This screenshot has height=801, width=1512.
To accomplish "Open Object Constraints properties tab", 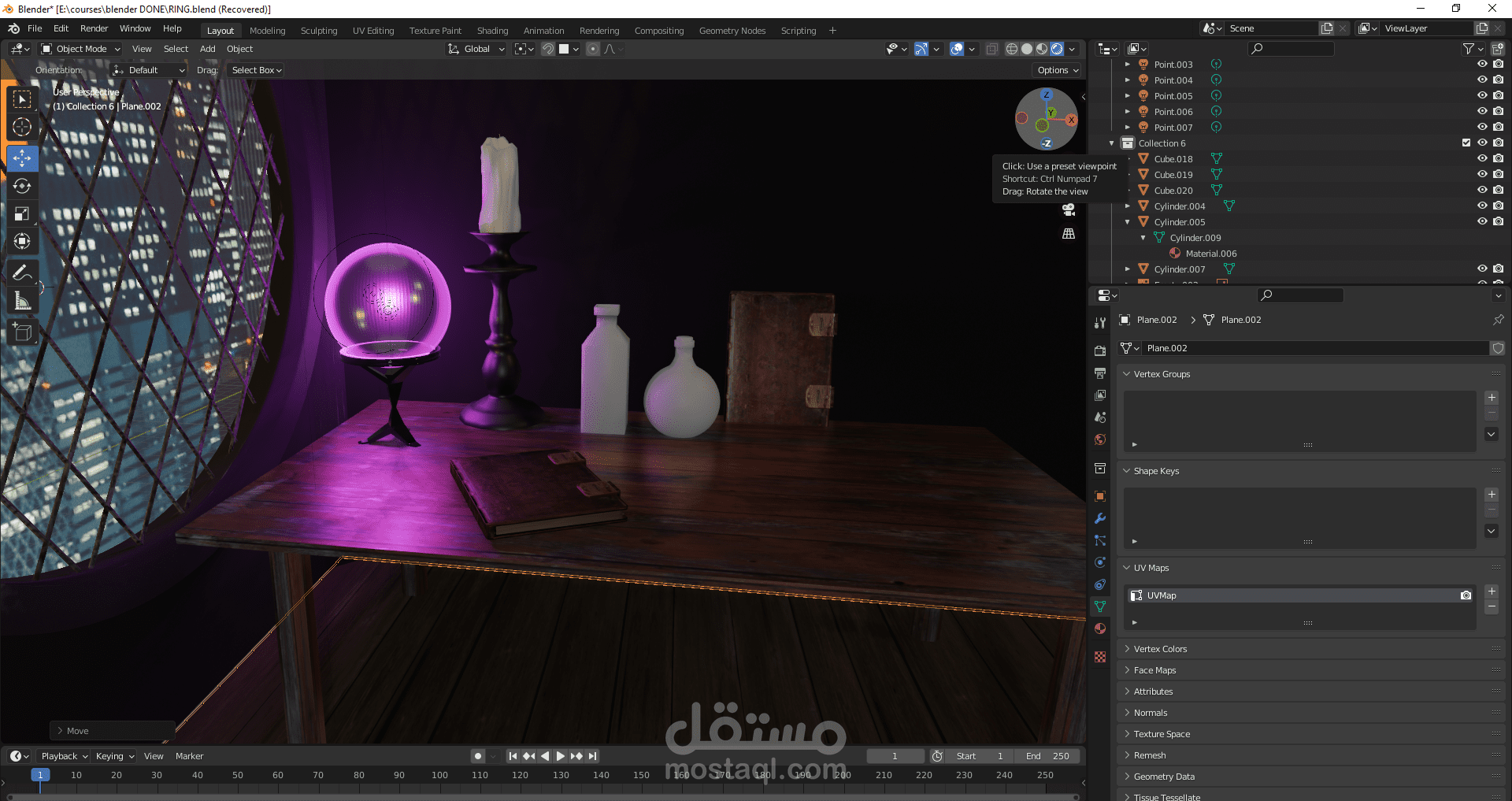I will click(x=1100, y=584).
